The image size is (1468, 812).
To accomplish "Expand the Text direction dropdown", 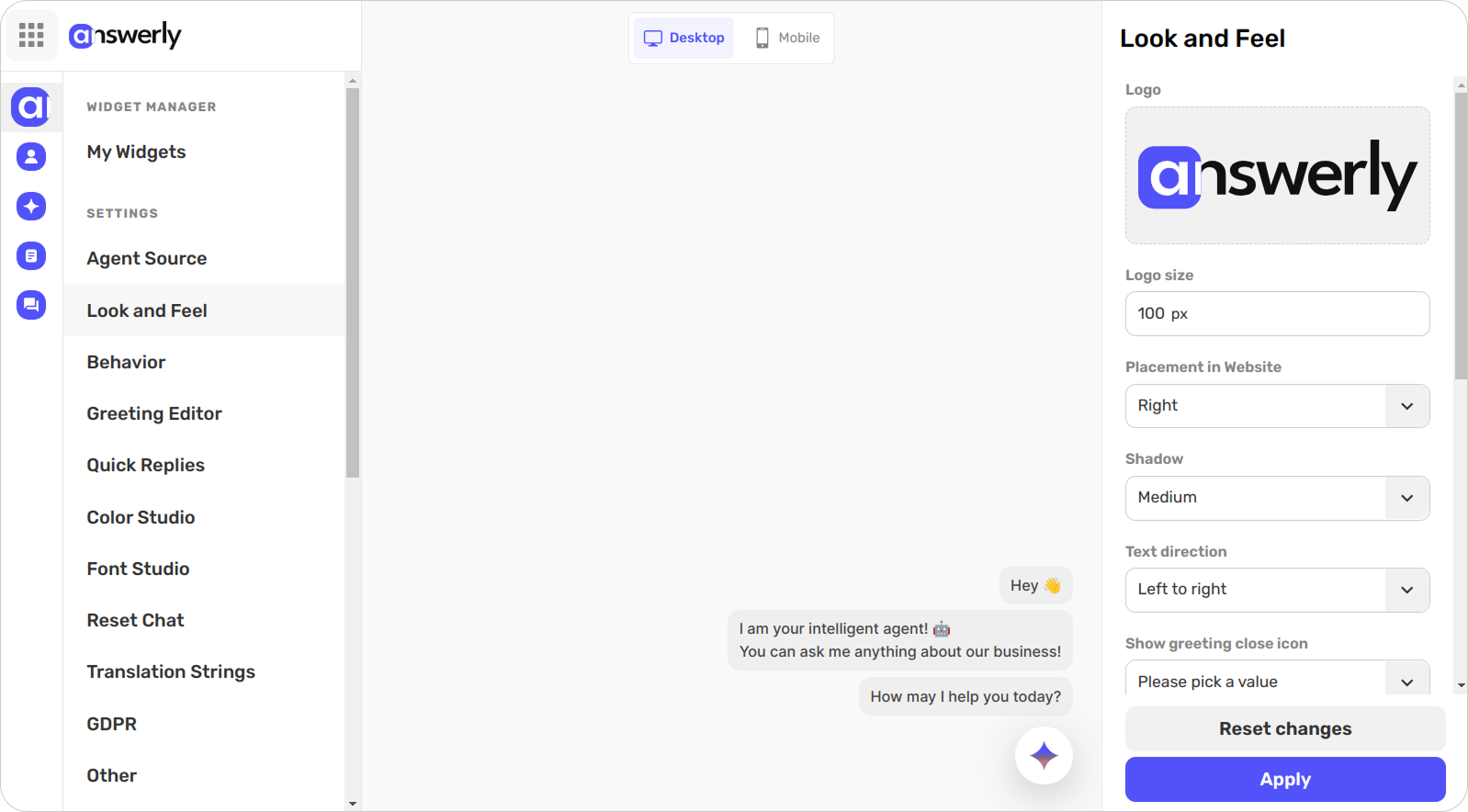I will [x=1277, y=590].
